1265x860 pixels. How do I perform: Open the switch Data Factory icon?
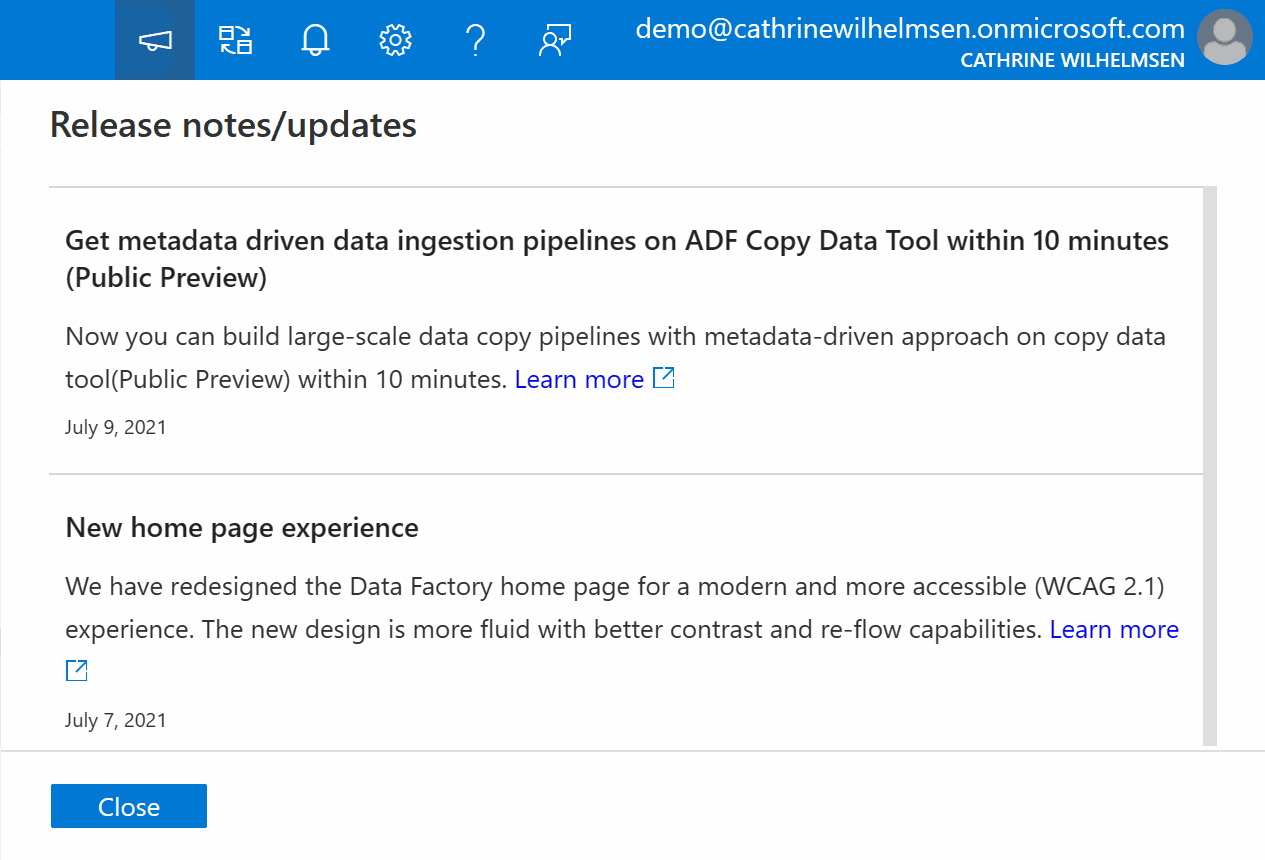pyautogui.click(x=236, y=40)
